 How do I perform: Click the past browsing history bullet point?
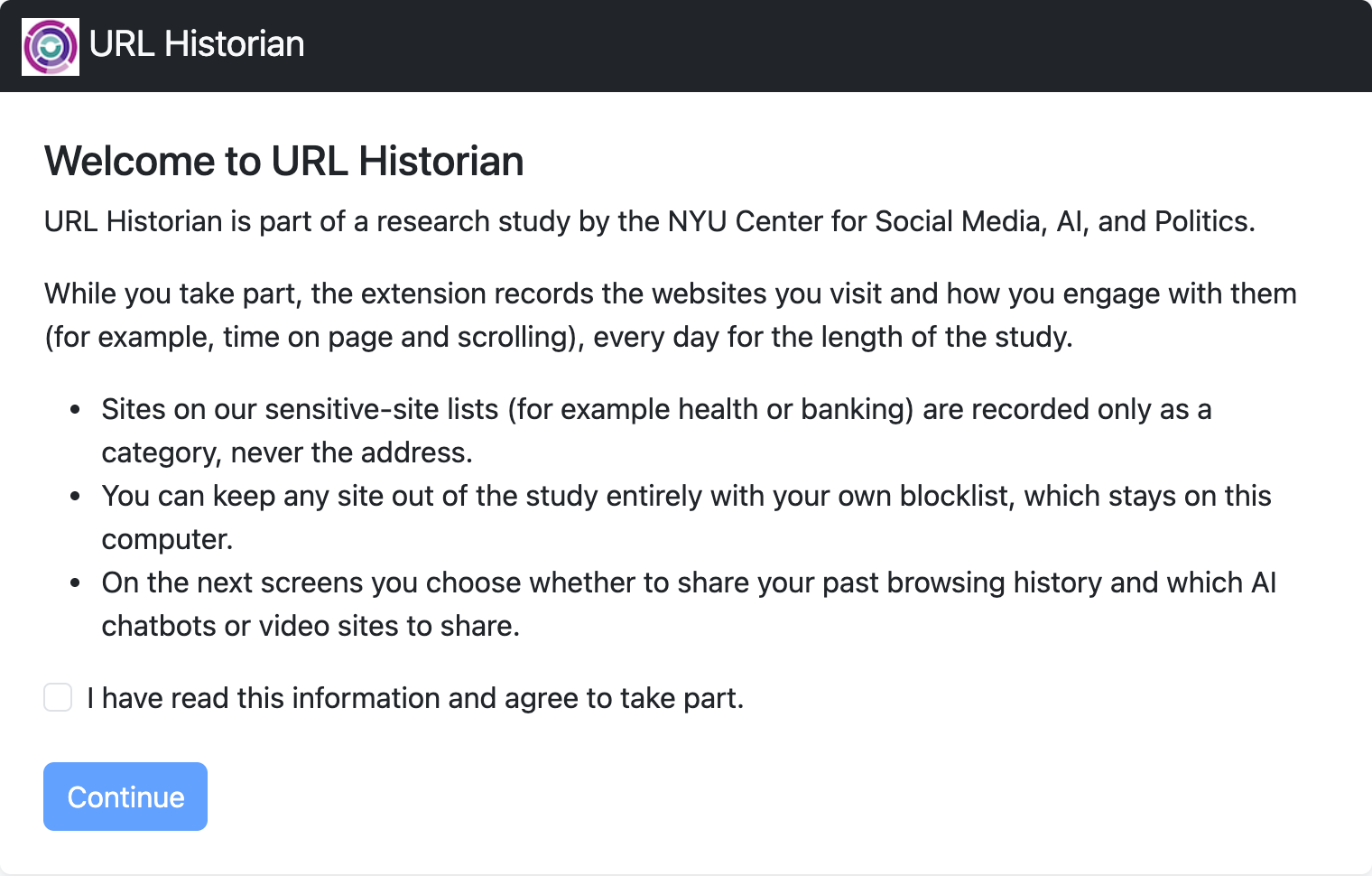(x=689, y=604)
